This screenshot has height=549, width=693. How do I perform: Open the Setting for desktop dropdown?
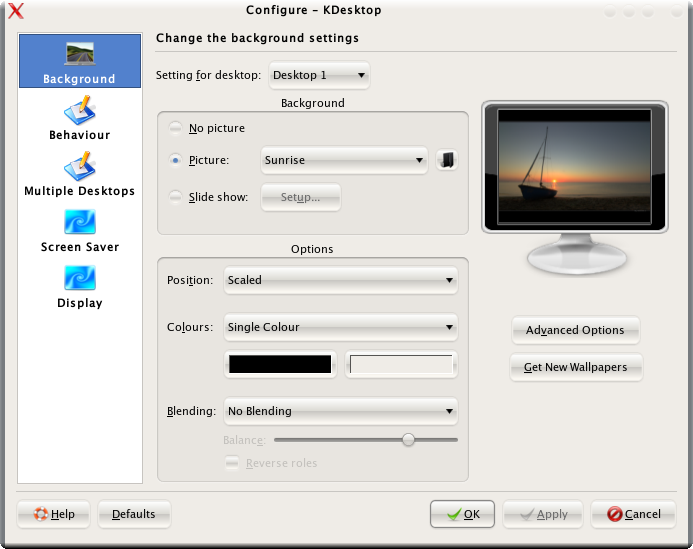(x=319, y=75)
